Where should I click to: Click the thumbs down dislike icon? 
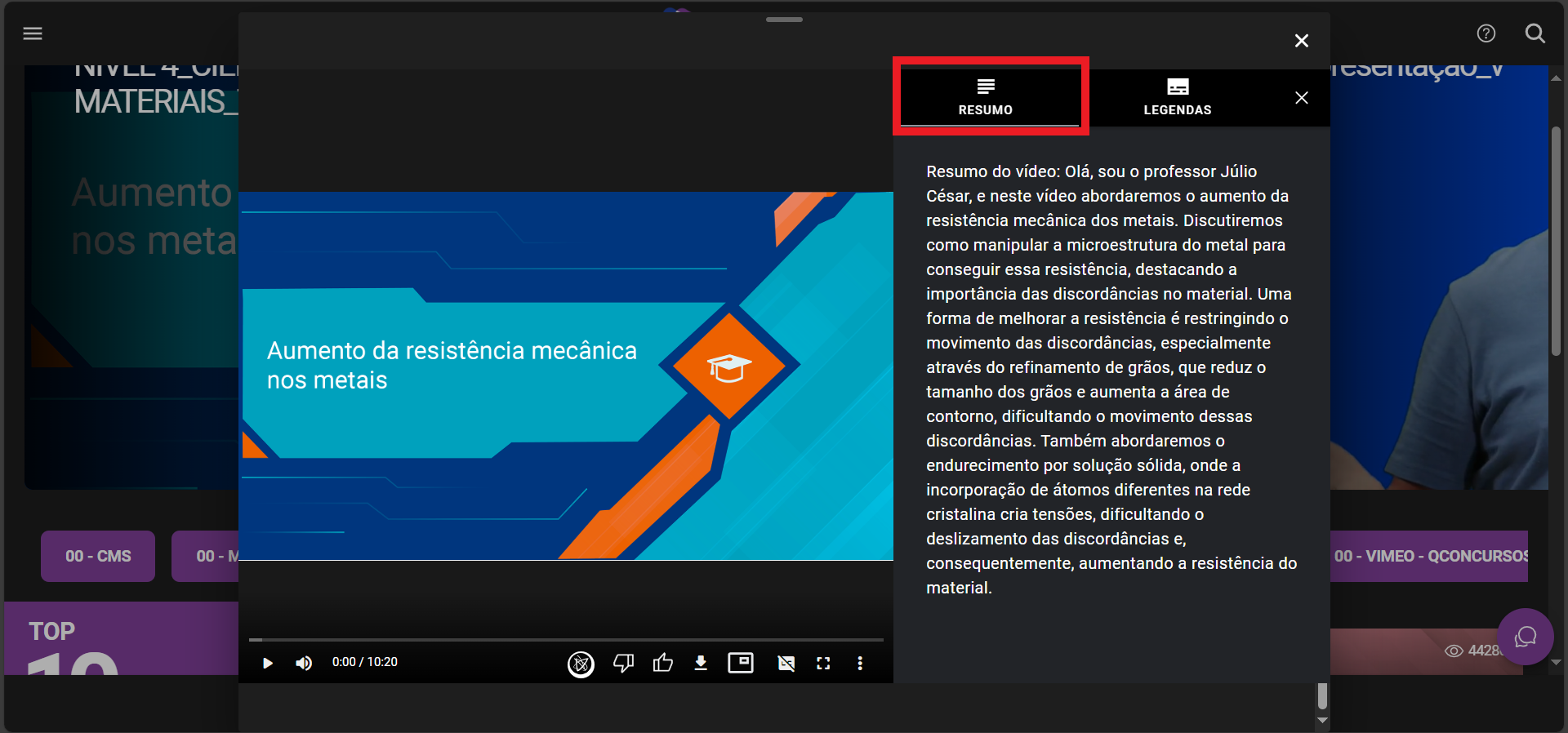pos(623,663)
